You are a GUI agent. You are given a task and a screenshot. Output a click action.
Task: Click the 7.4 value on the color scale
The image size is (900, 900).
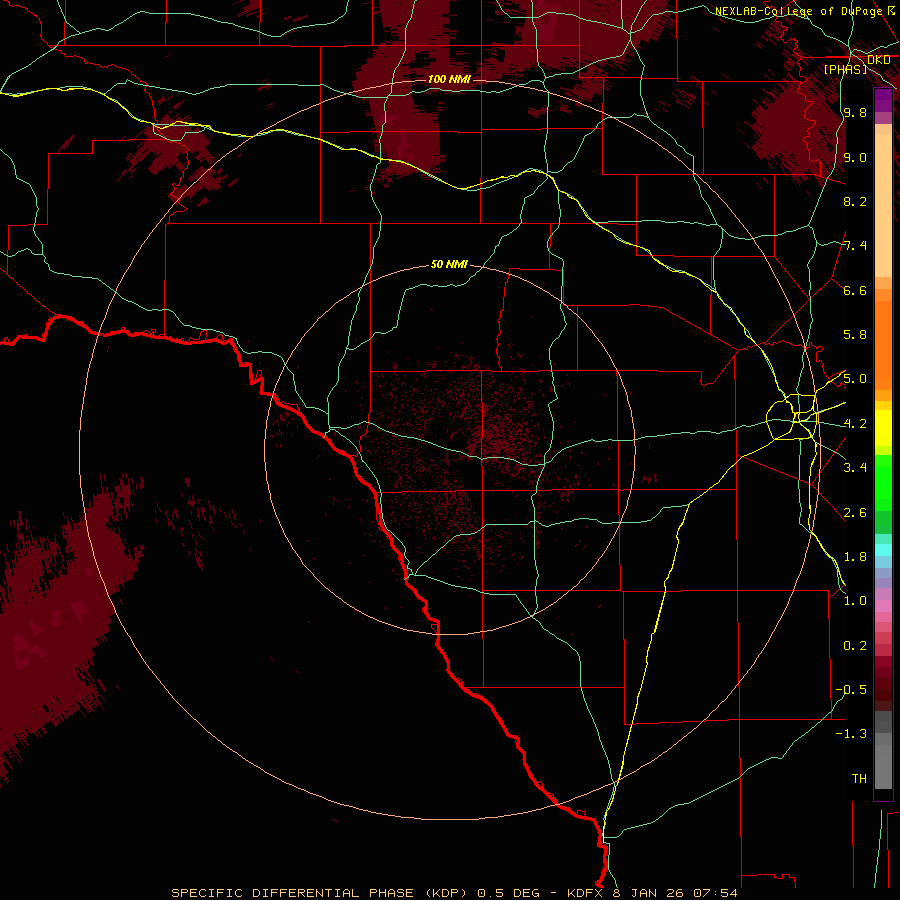pos(855,246)
